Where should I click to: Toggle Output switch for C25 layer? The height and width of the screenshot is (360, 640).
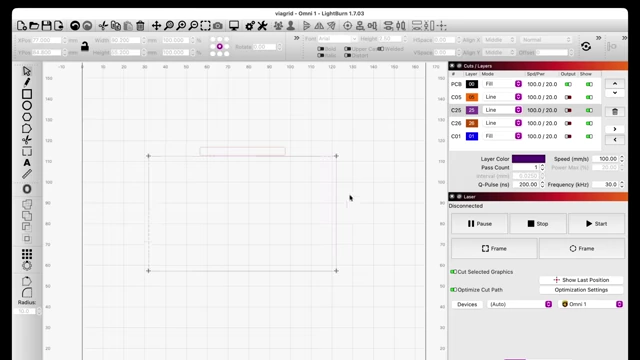point(568,110)
